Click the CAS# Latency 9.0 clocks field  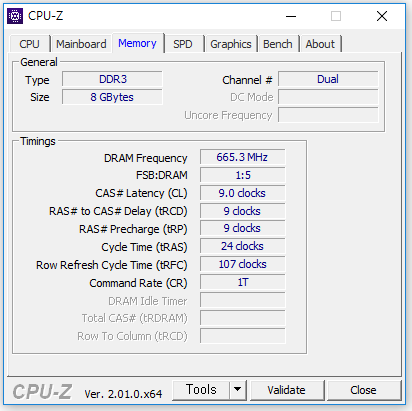tap(242, 193)
